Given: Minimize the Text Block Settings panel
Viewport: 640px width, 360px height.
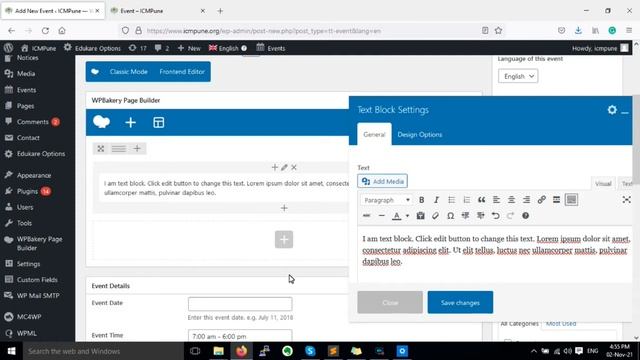Looking at the screenshot, I should click(625, 111).
